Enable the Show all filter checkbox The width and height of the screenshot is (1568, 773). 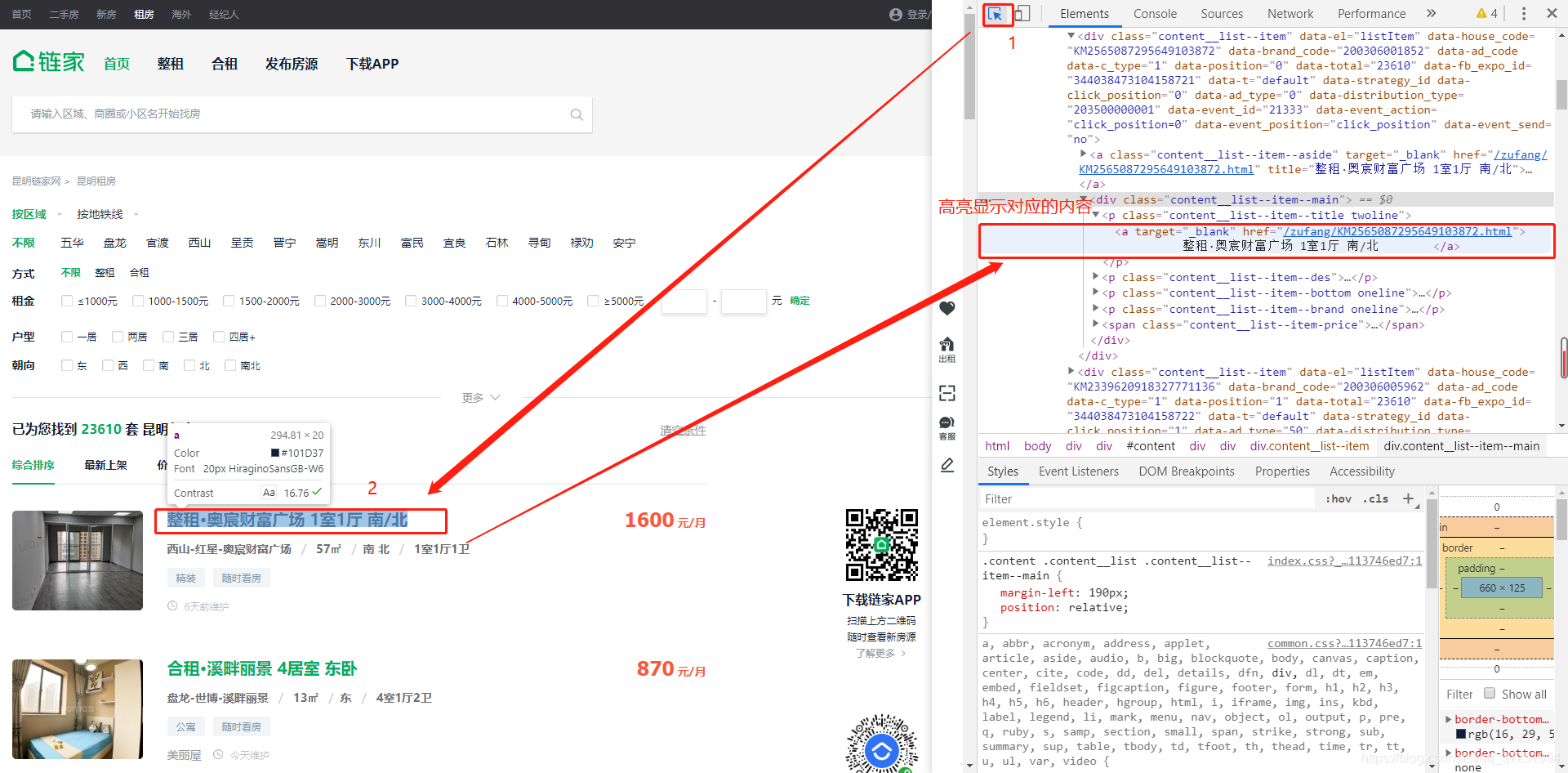[x=1491, y=694]
